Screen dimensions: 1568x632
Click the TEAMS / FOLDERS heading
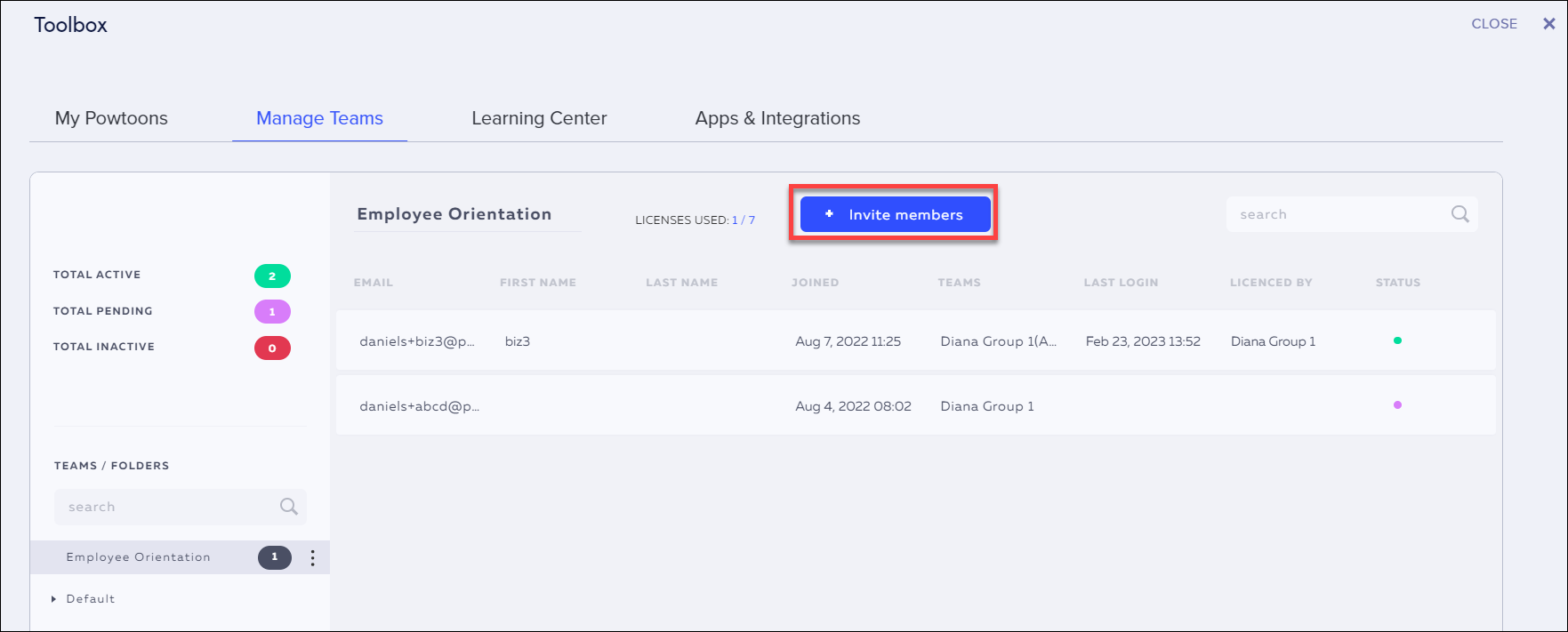111,466
